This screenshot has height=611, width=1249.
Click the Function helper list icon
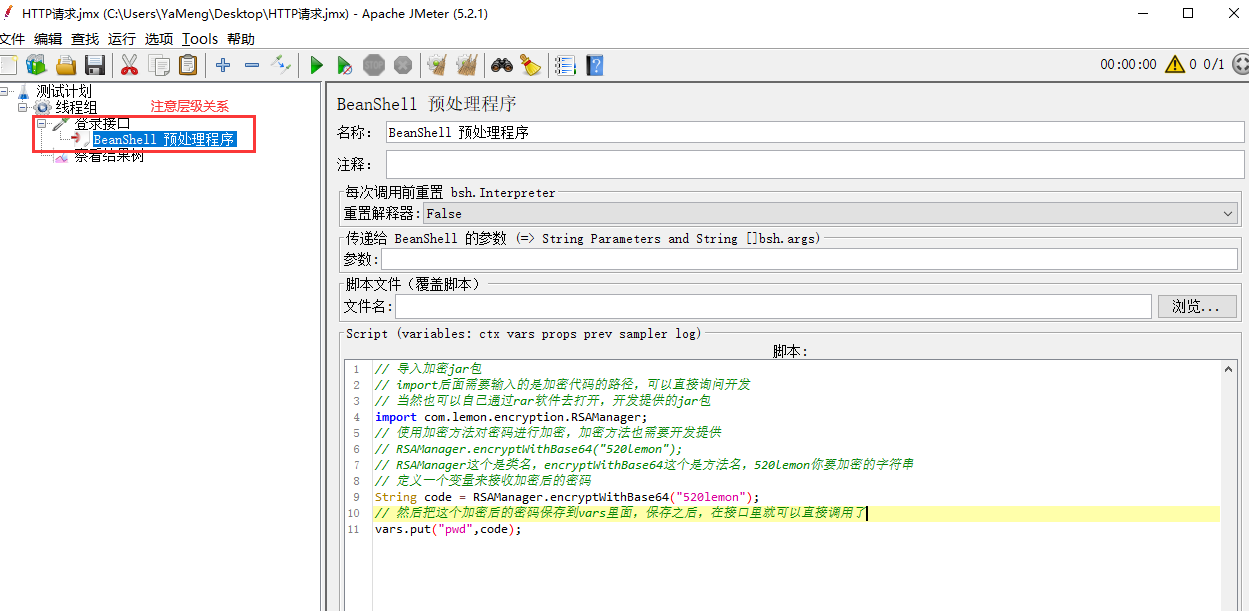pyautogui.click(x=565, y=66)
